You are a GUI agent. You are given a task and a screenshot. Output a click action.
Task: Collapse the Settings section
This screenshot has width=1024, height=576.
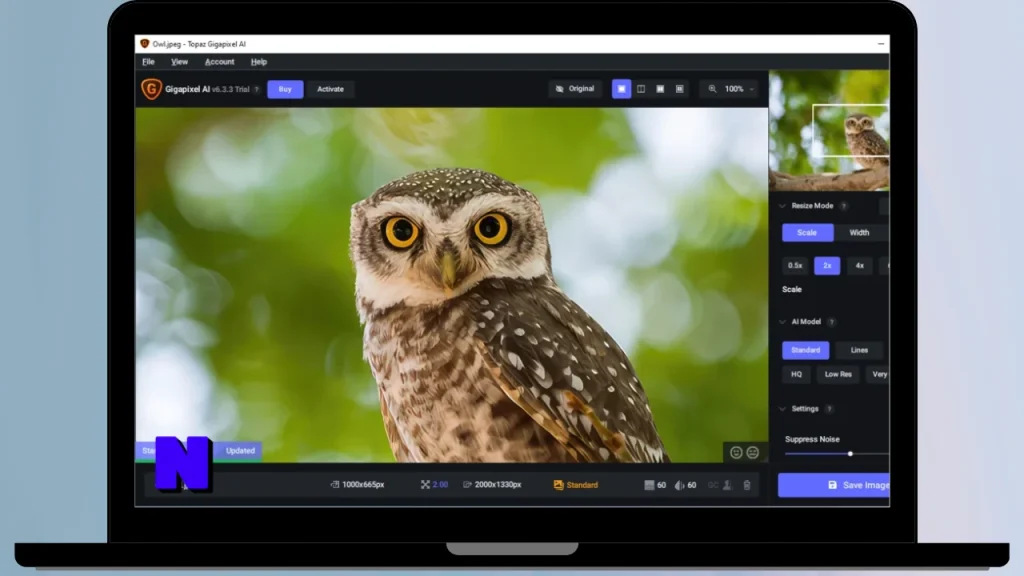pos(782,409)
